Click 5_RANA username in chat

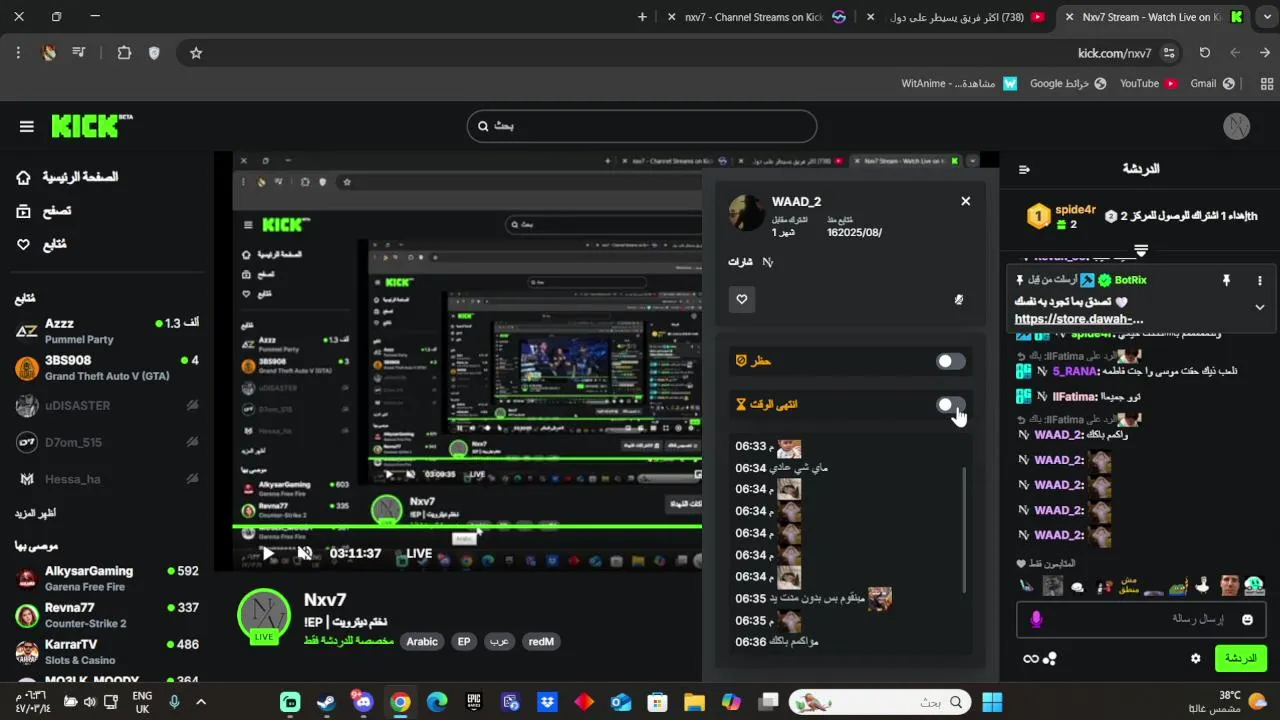point(1074,371)
